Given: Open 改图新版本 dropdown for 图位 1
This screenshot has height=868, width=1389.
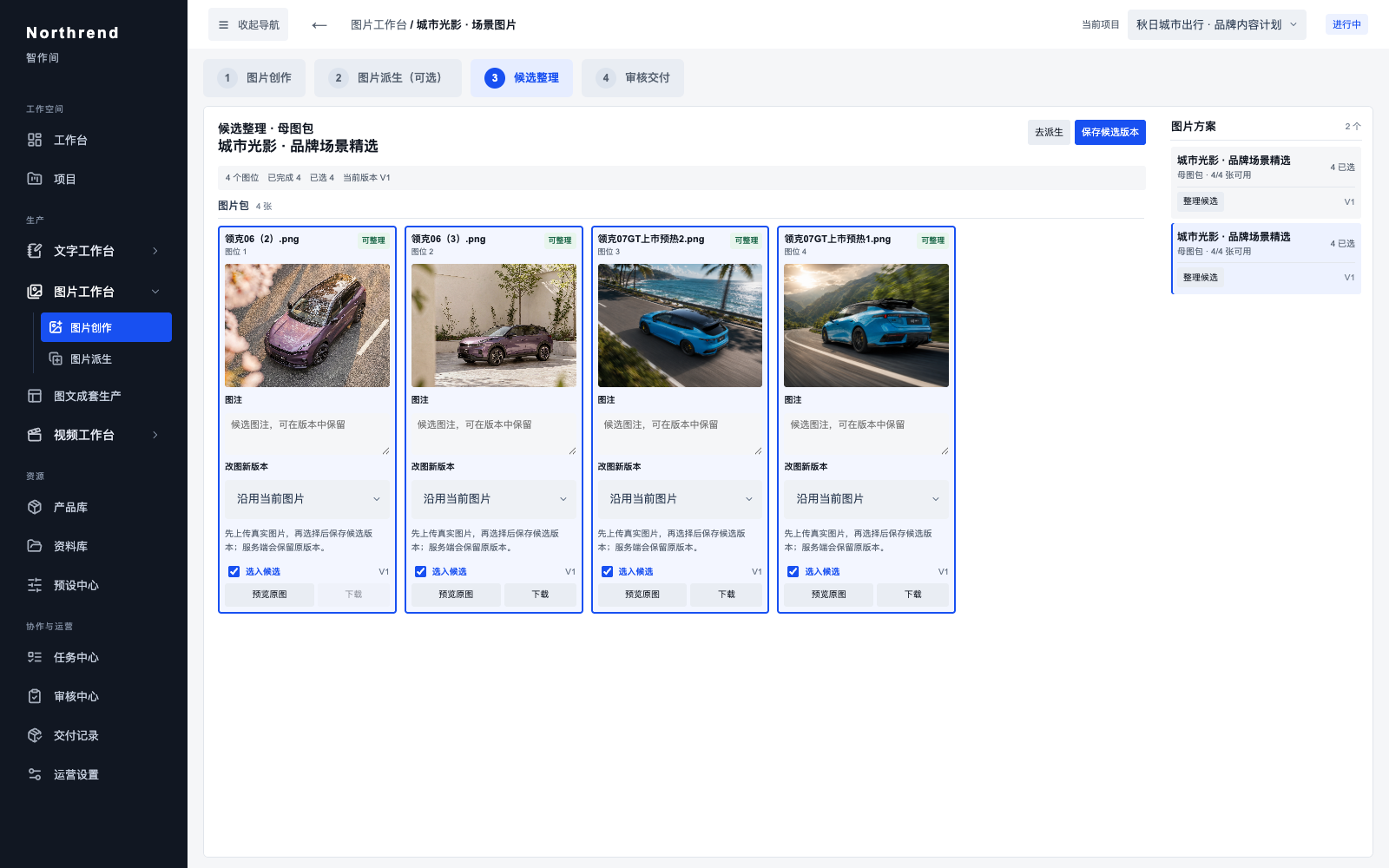Looking at the screenshot, I should point(307,499).
